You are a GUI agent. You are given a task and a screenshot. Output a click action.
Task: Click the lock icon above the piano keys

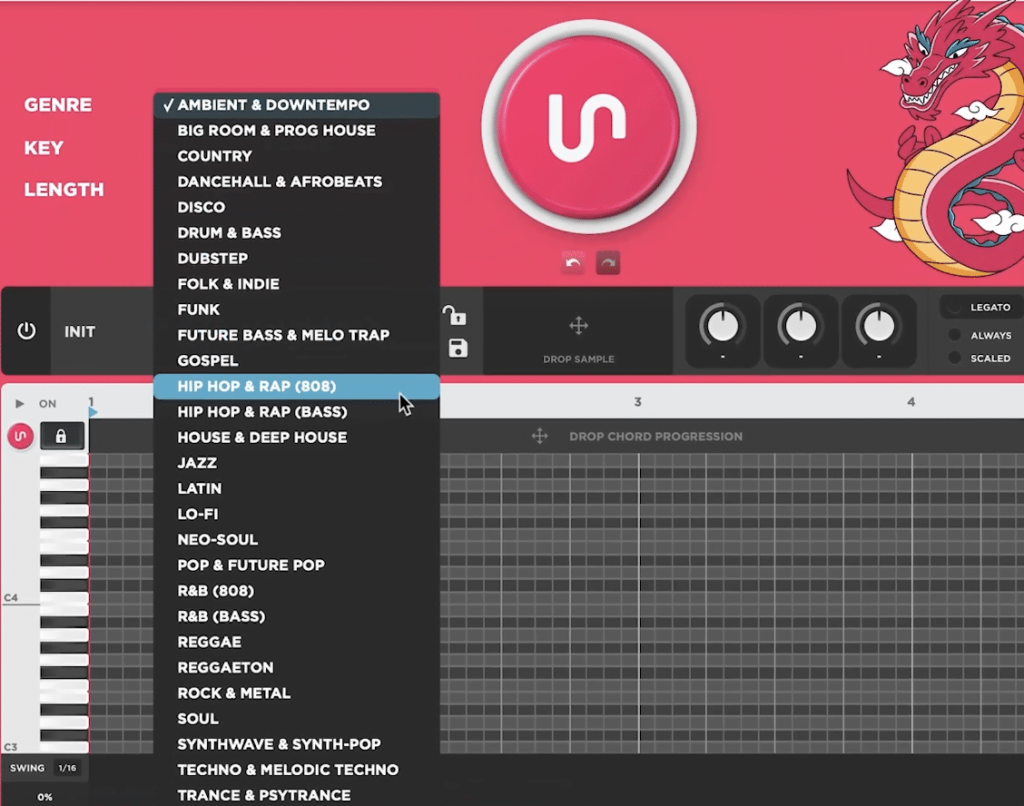[x=63, y=435]
